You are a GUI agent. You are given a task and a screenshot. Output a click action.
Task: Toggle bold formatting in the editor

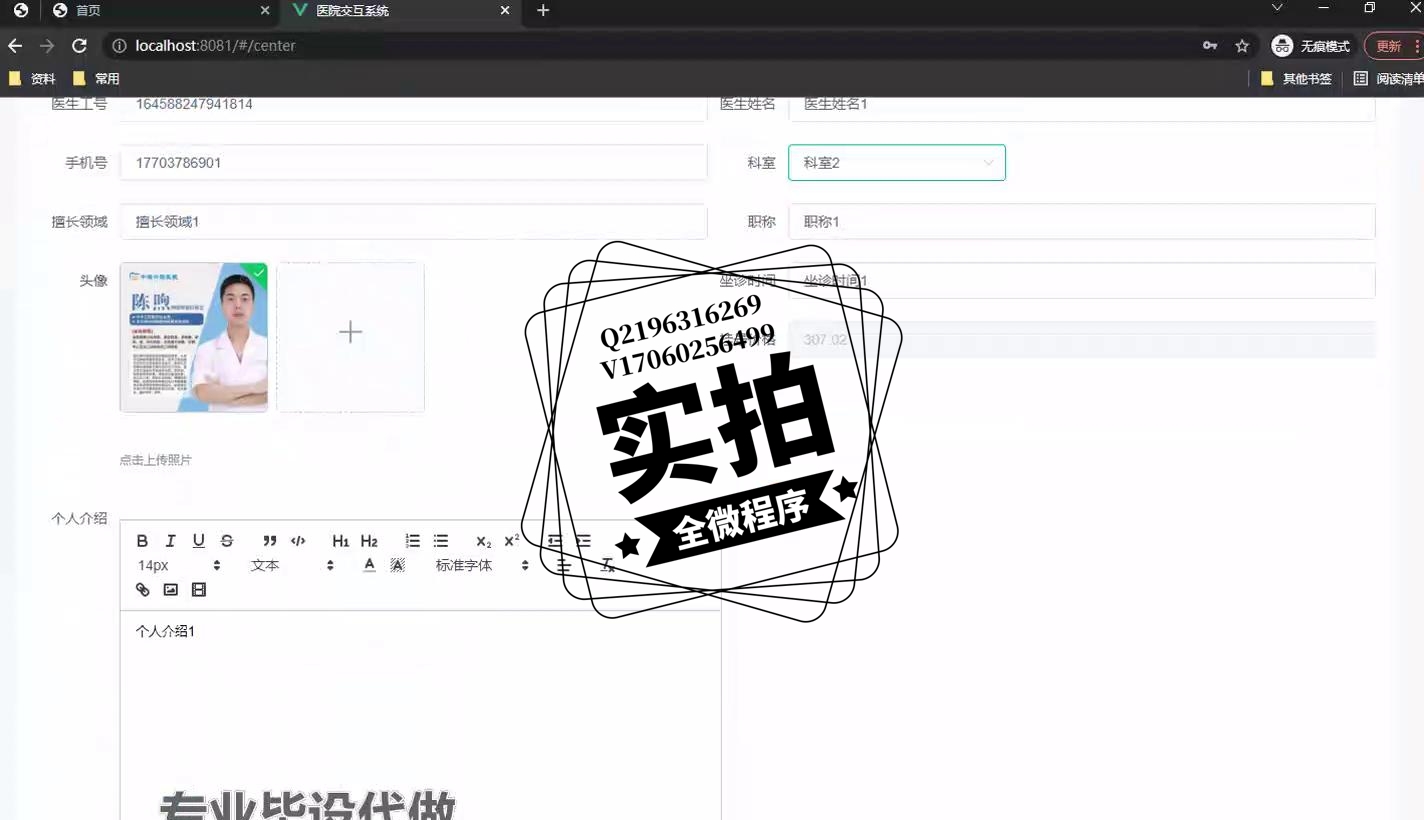point(142,541)
